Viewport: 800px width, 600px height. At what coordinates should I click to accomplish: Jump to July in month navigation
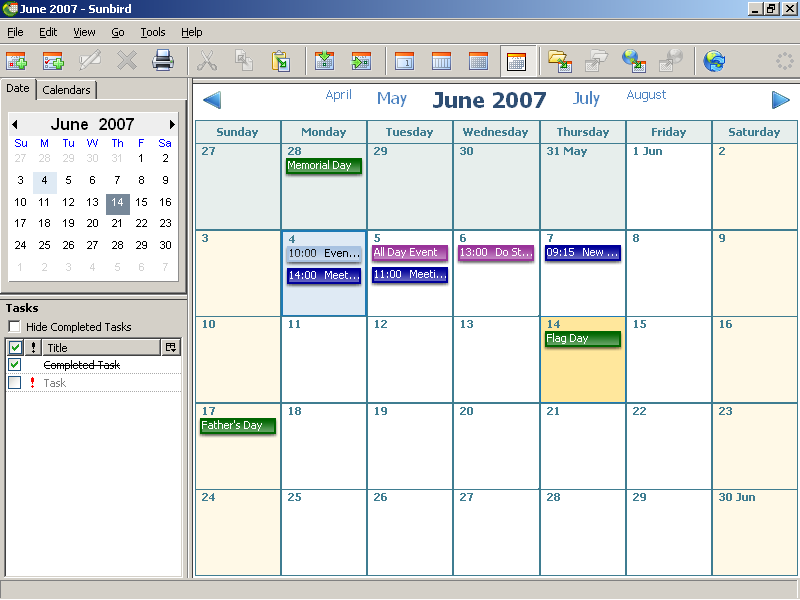tap(586, 98)
